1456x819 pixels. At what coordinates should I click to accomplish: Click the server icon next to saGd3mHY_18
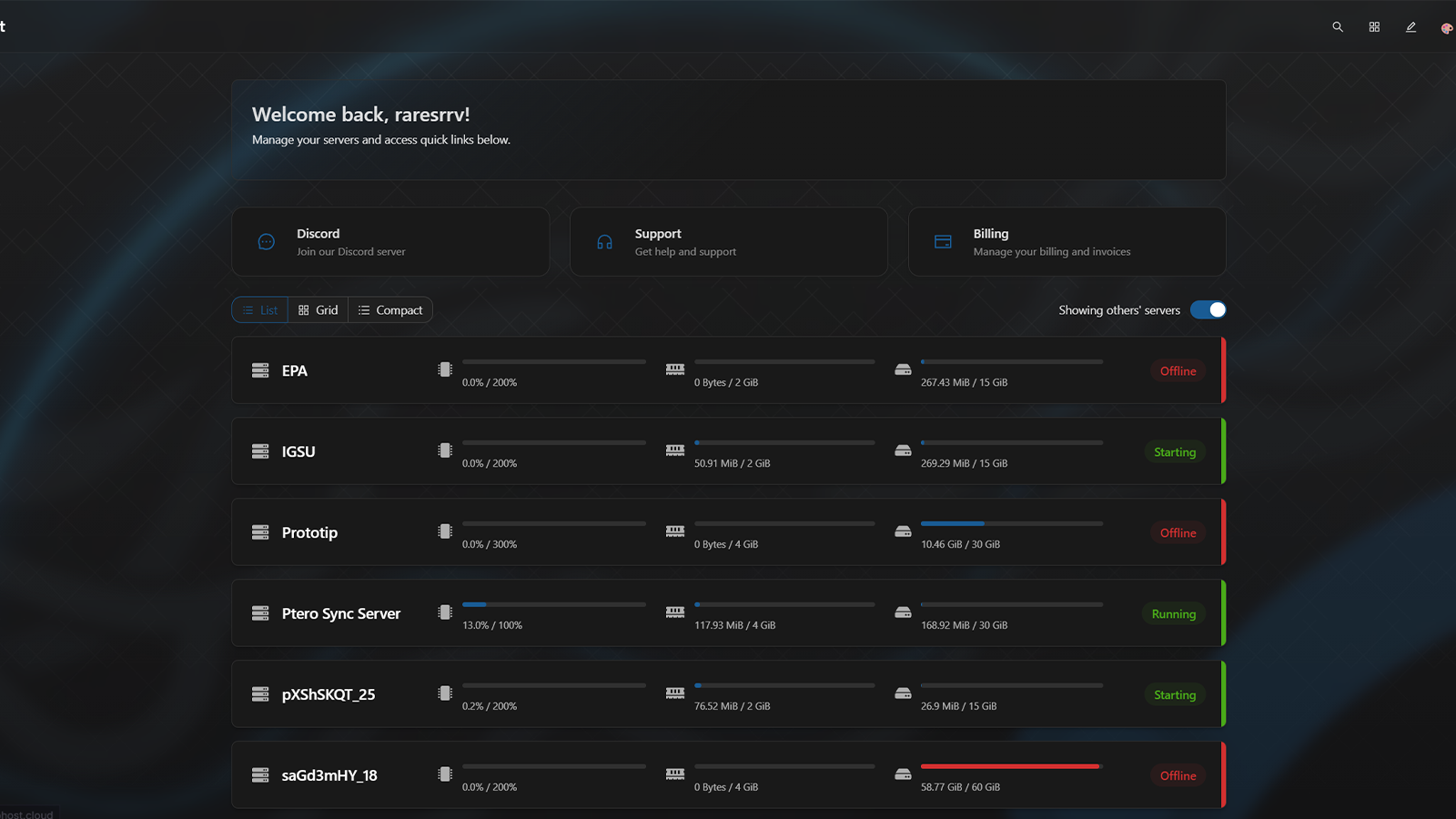[x=260, y=775]
